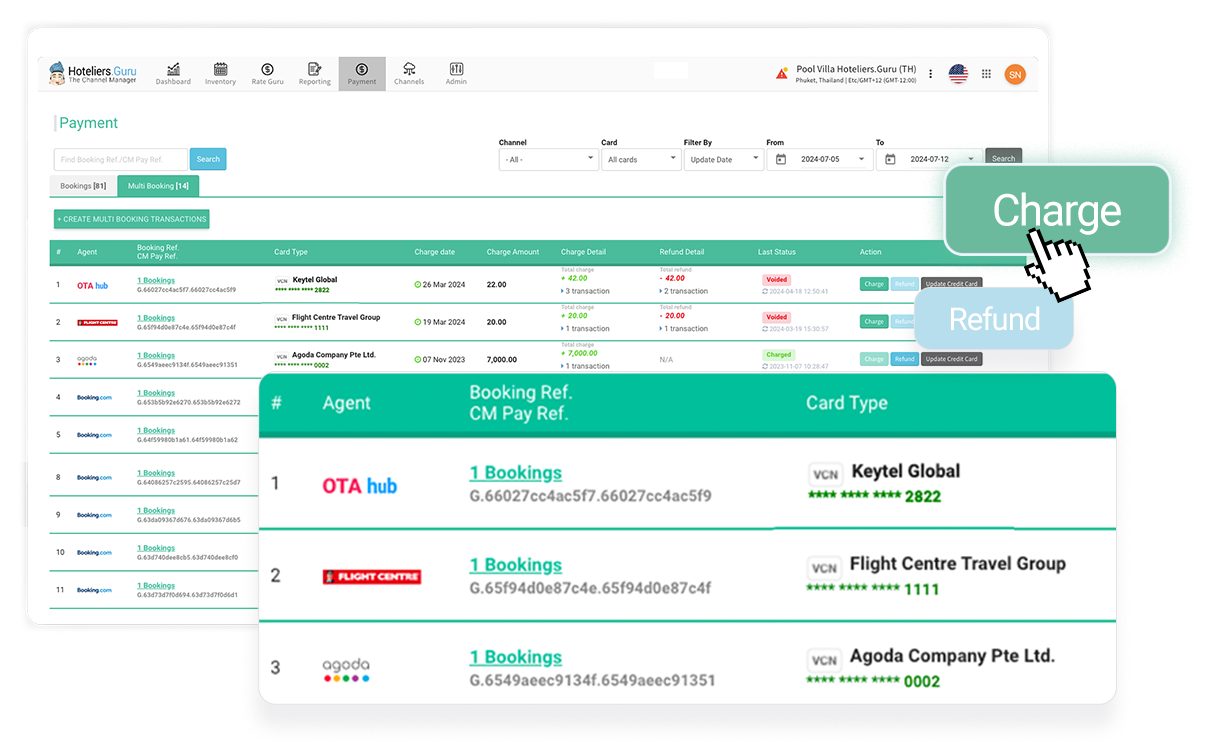Expand 2 transaction refund detail
This screenshot has width=1218, height=756.
click(x=684, y=291)
